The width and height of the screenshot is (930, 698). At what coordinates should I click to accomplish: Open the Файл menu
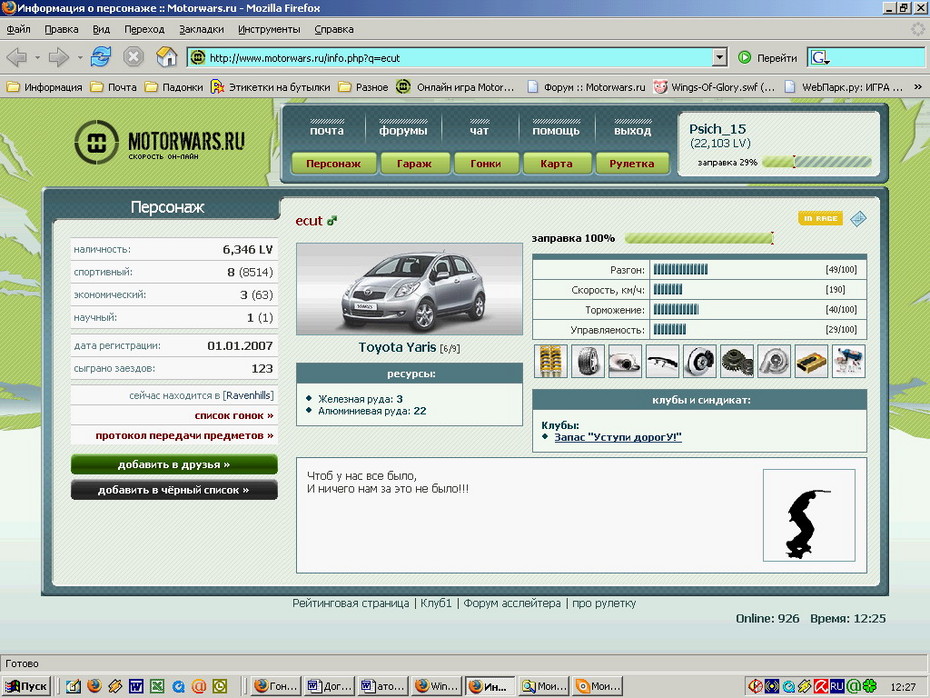[18, 29]
